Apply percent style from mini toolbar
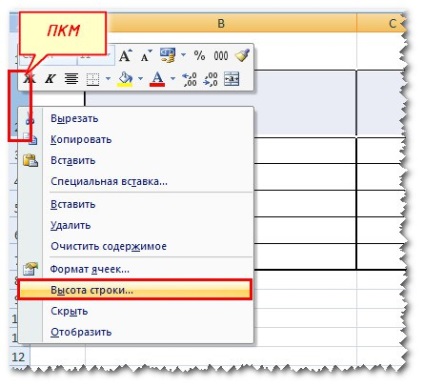424x388 pixels. (x=199, y=56)
